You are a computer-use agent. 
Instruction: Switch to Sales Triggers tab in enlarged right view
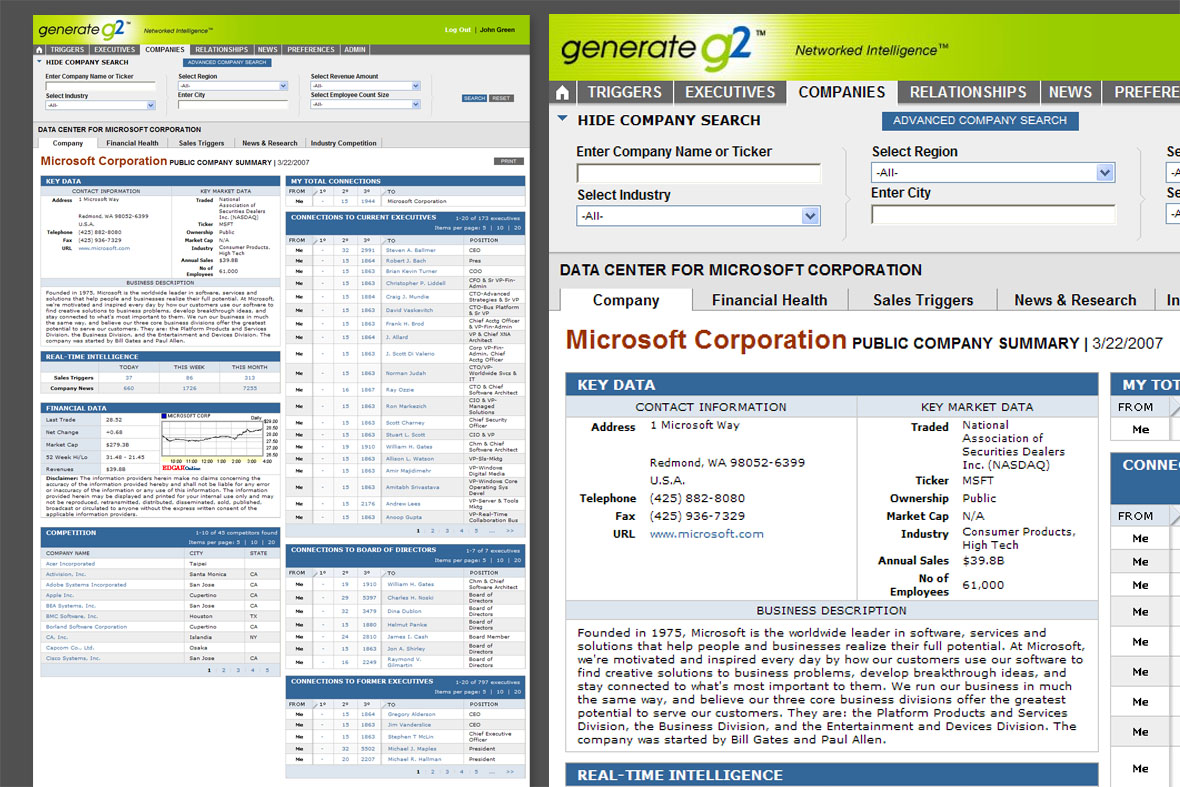pyautogui.click(x=923, y=300)
